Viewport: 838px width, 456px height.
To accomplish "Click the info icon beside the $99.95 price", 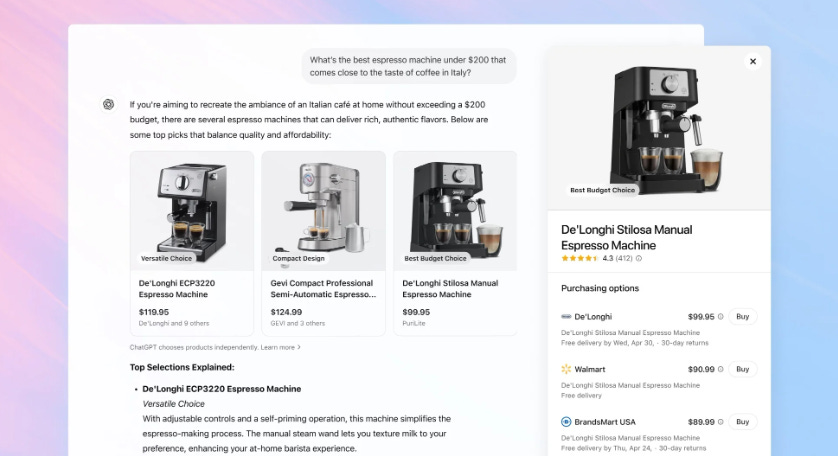I will [720, 316].
